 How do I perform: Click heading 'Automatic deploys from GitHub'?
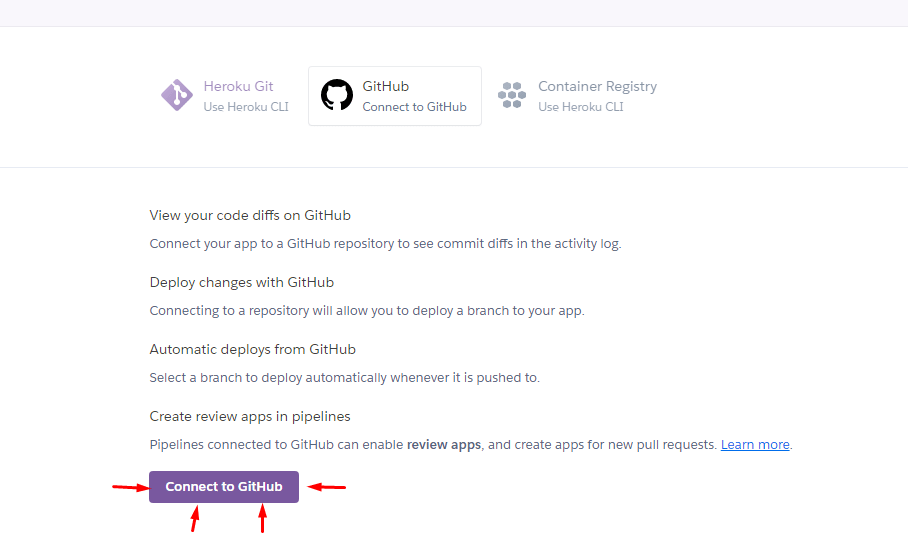[x=252, y=350]
